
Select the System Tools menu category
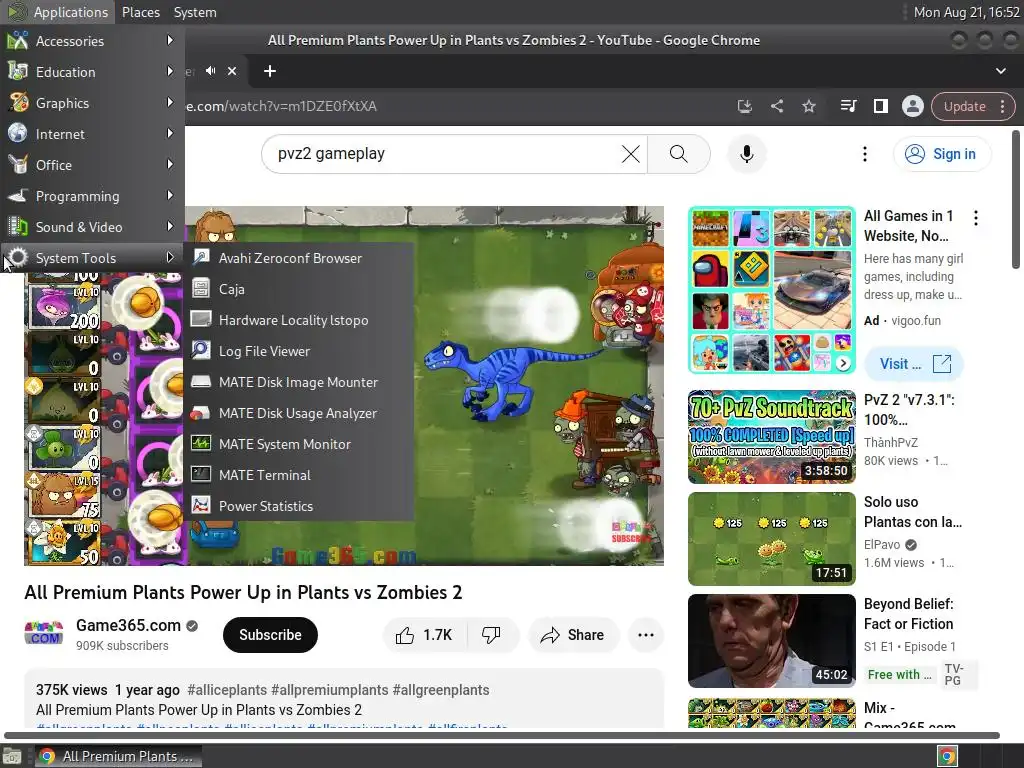click(92, 258)
